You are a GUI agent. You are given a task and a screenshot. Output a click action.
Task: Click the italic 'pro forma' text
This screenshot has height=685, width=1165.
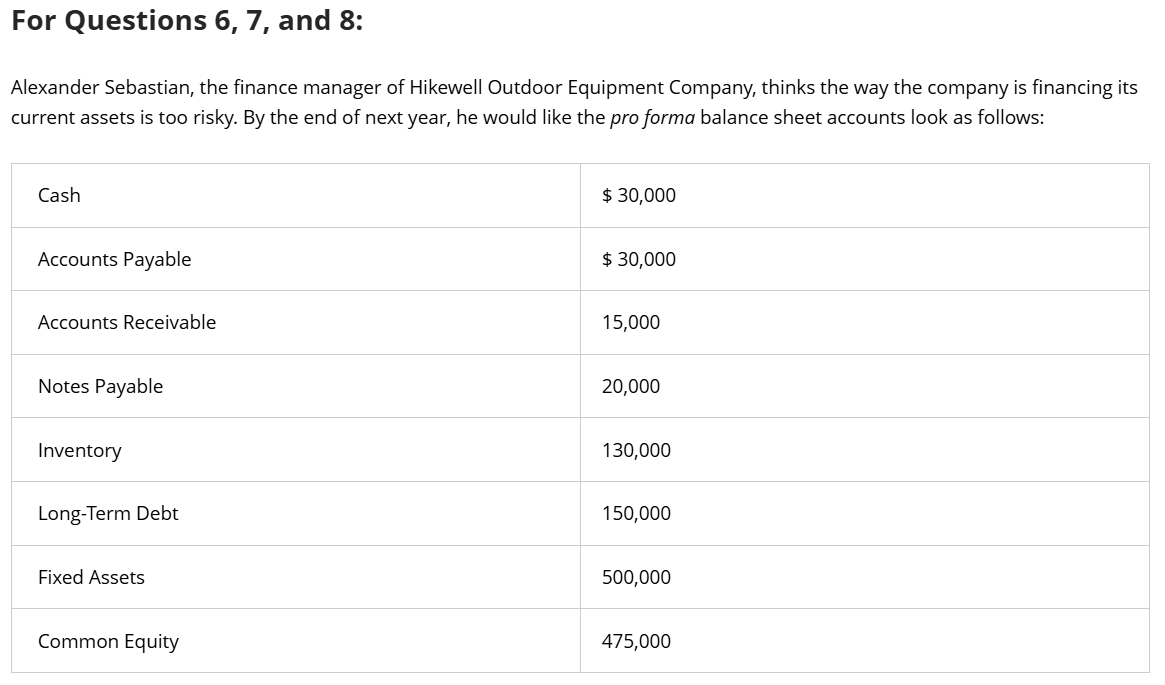[652, 118]
